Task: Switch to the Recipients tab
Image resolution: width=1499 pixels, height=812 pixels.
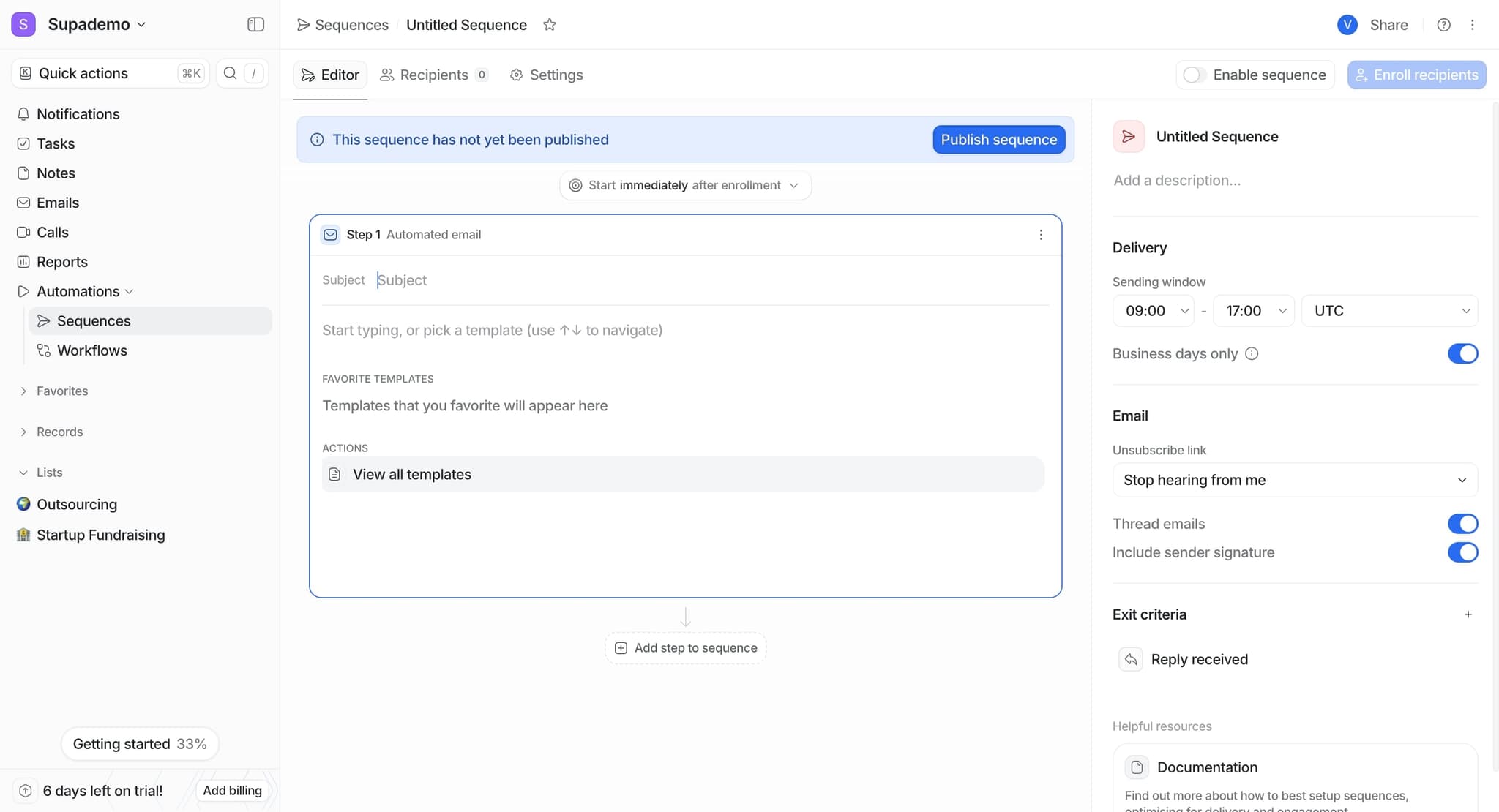Action: [x=433, y=75]
